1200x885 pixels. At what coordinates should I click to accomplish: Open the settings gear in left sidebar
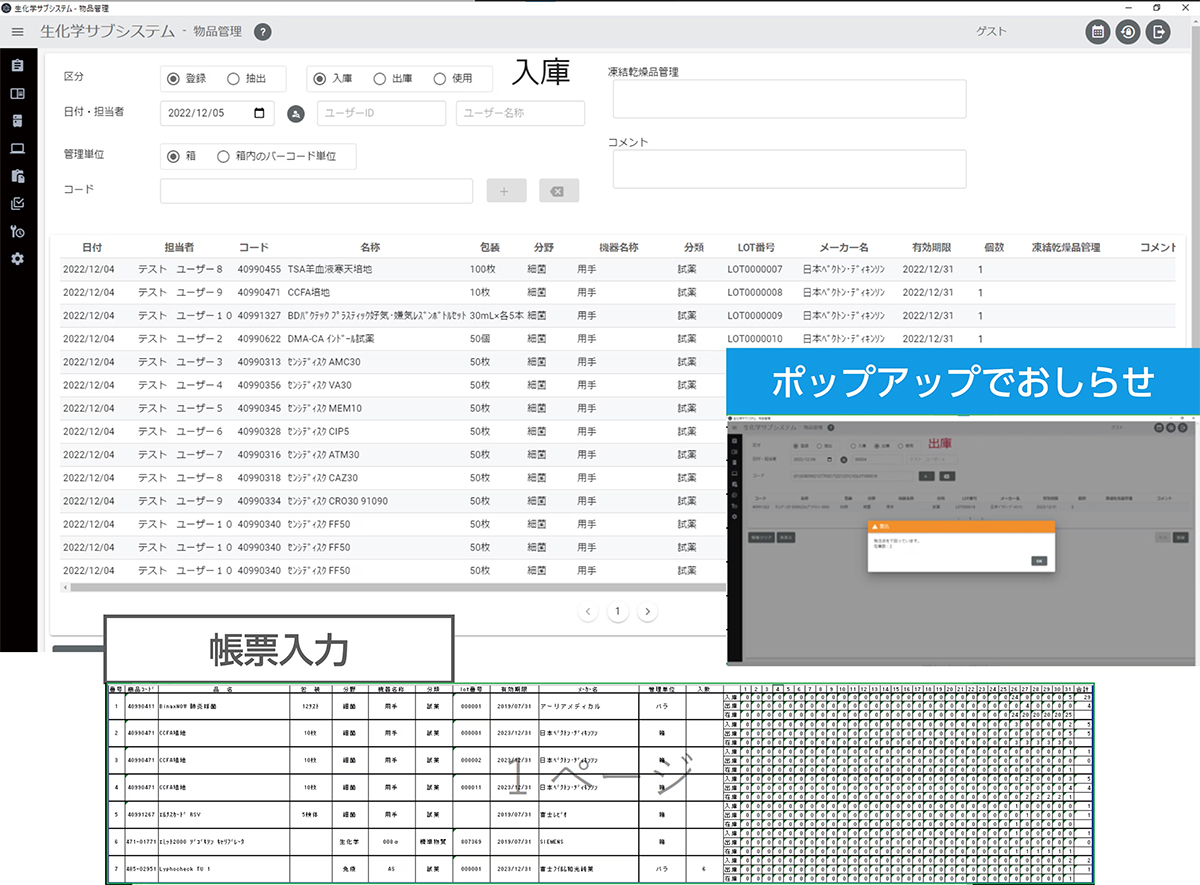(17, 259)
